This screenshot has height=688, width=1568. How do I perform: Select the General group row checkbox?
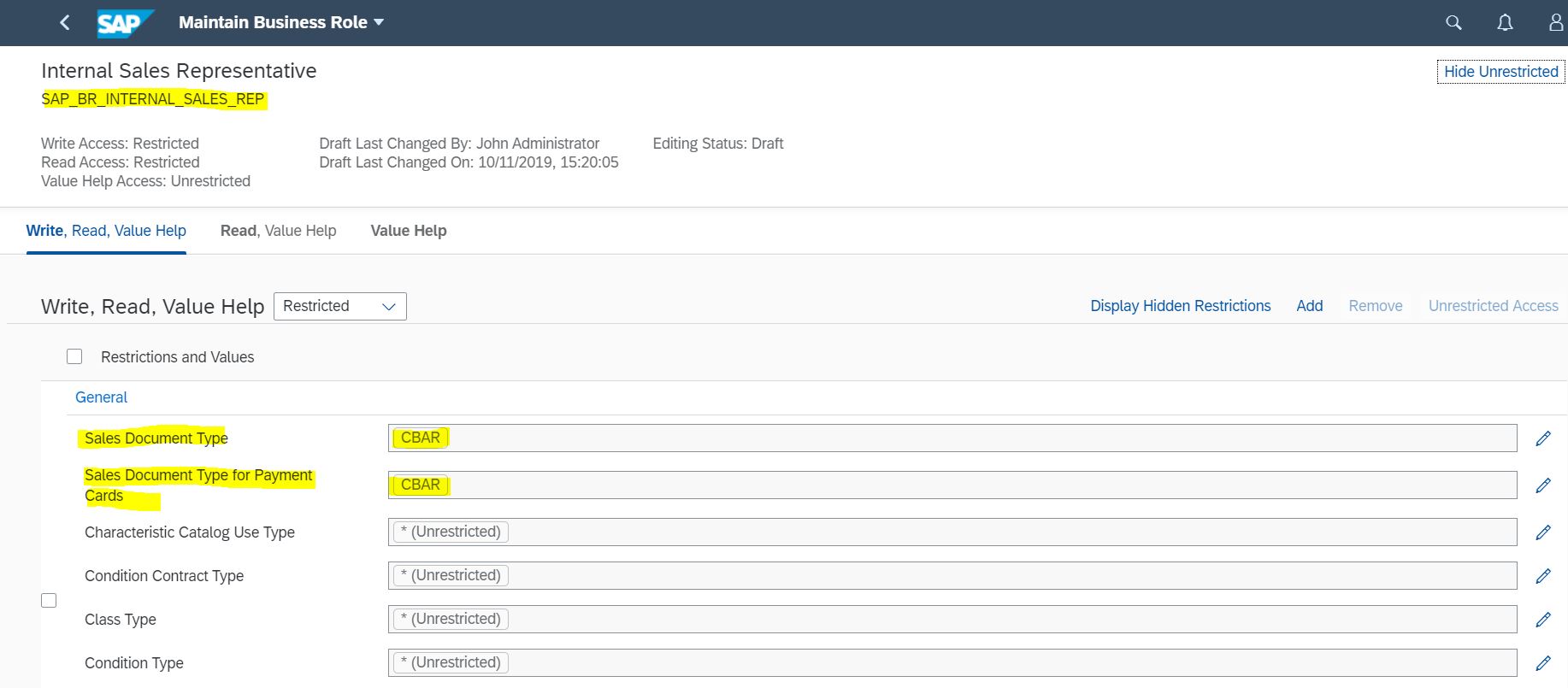pyautogui.click(x=49, y=601)
